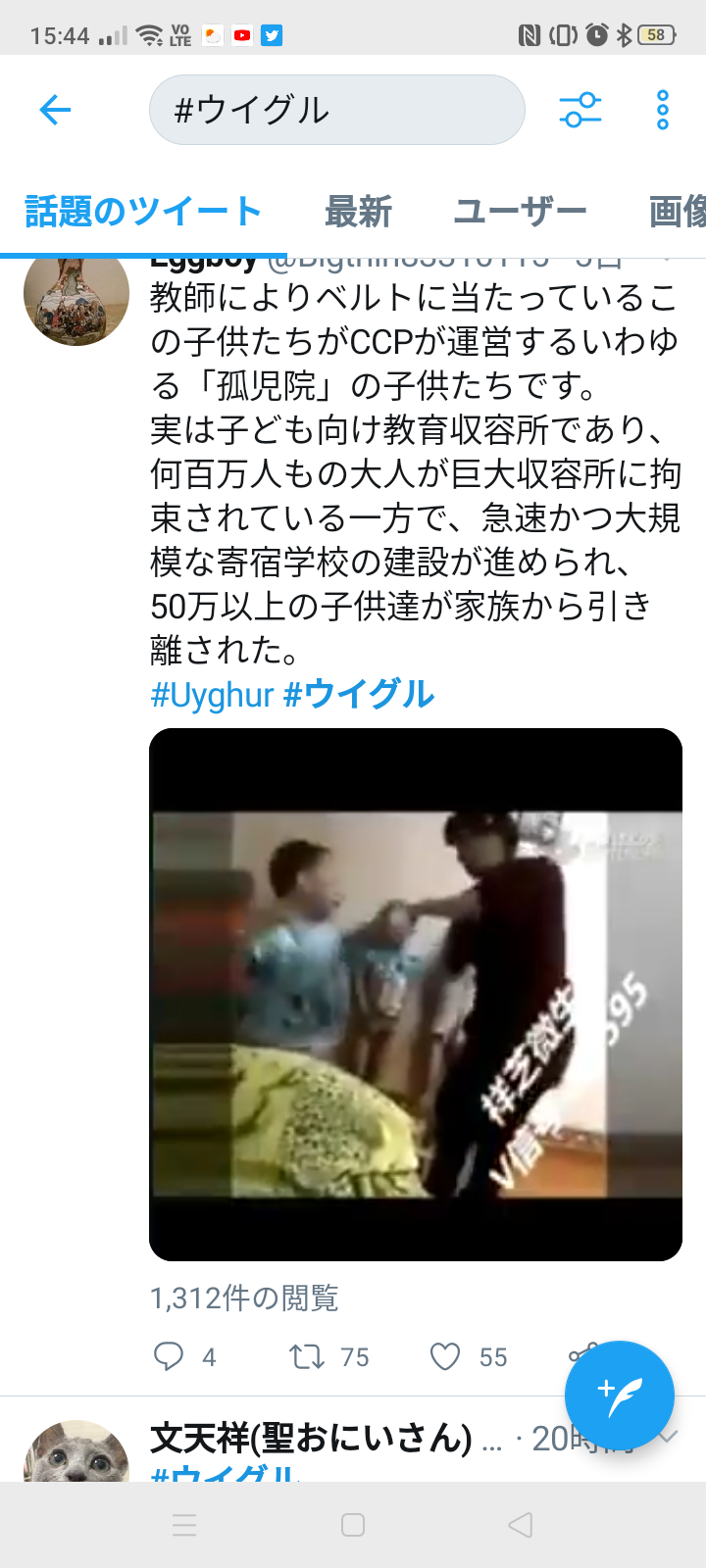Open the YouTube notification icon in status bar

pos(242,36)
